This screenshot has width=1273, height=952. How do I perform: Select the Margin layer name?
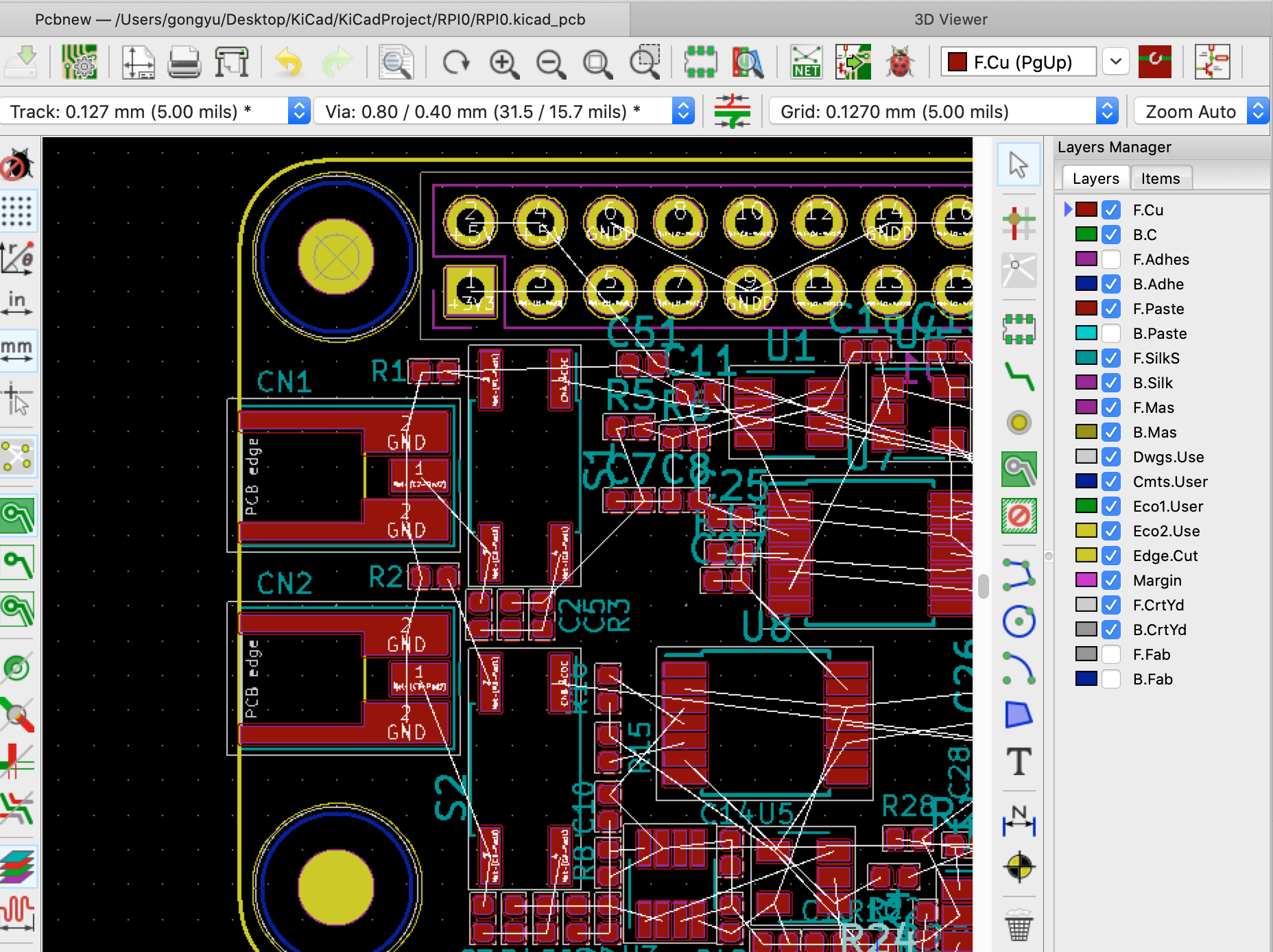coord(1157,580)
